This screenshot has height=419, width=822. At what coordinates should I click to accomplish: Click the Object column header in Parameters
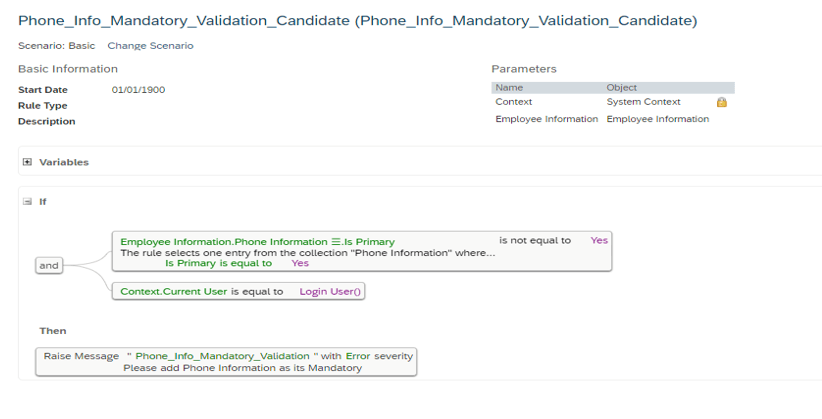pyautogui.click(x=622, y=88)
